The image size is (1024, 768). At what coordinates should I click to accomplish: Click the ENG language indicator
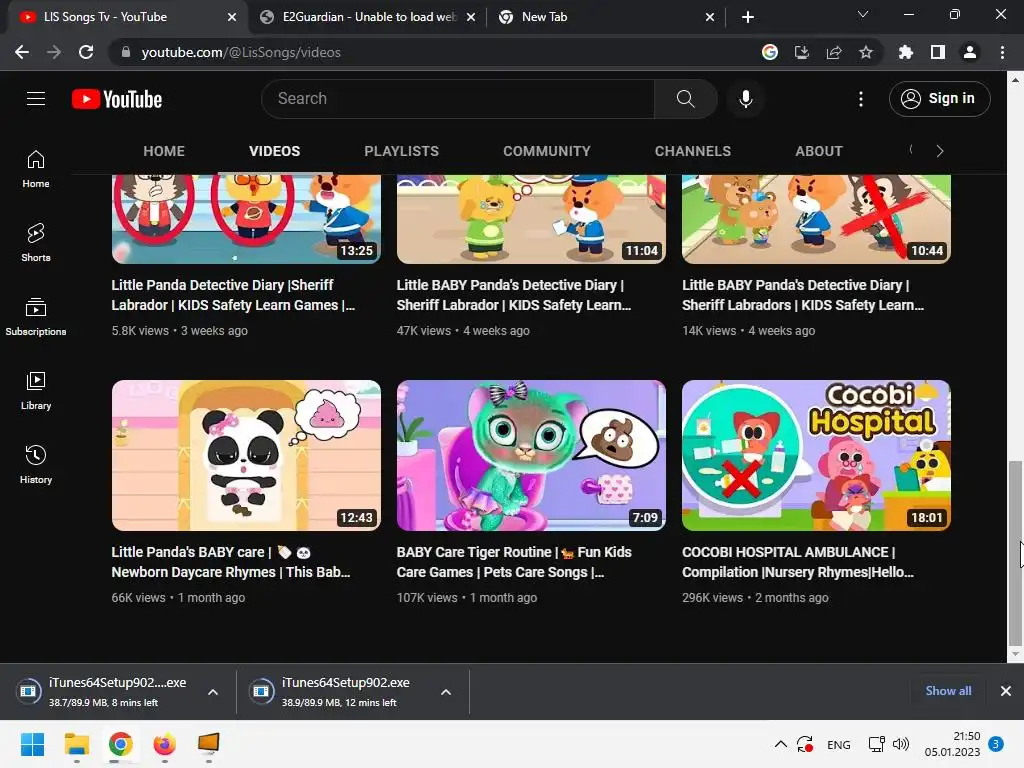click(839, 744)
